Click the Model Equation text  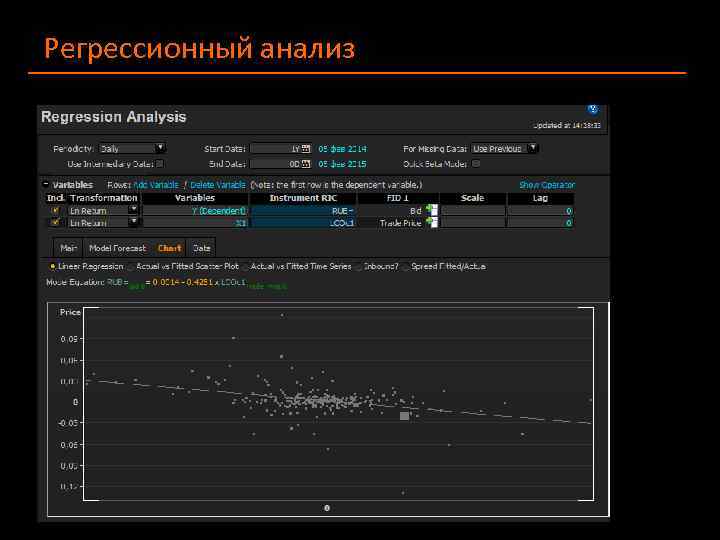point(167,283)
